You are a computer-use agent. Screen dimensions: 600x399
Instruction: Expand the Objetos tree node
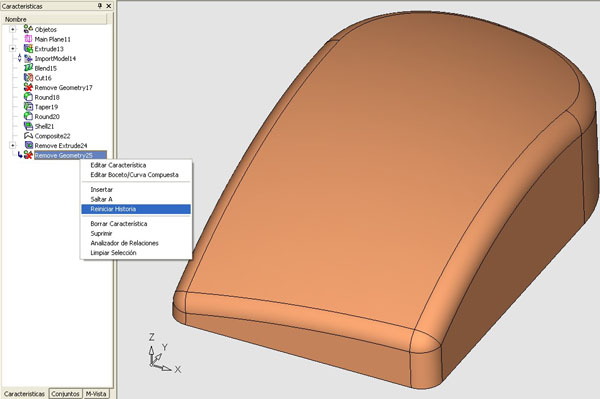click(13, 29)
